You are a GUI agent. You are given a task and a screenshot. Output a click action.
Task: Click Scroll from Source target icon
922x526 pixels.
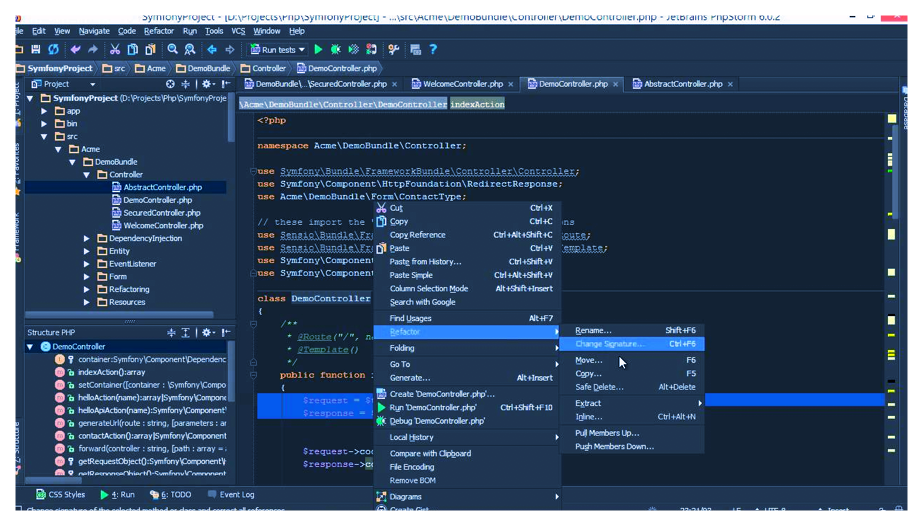pyautogui.click(x=170, y=84)
